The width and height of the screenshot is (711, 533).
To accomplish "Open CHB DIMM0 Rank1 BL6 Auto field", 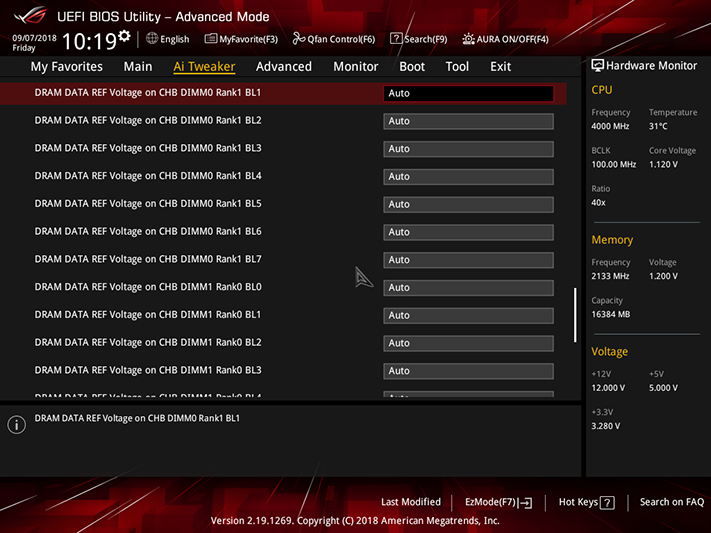I will (x=468, y=232).
